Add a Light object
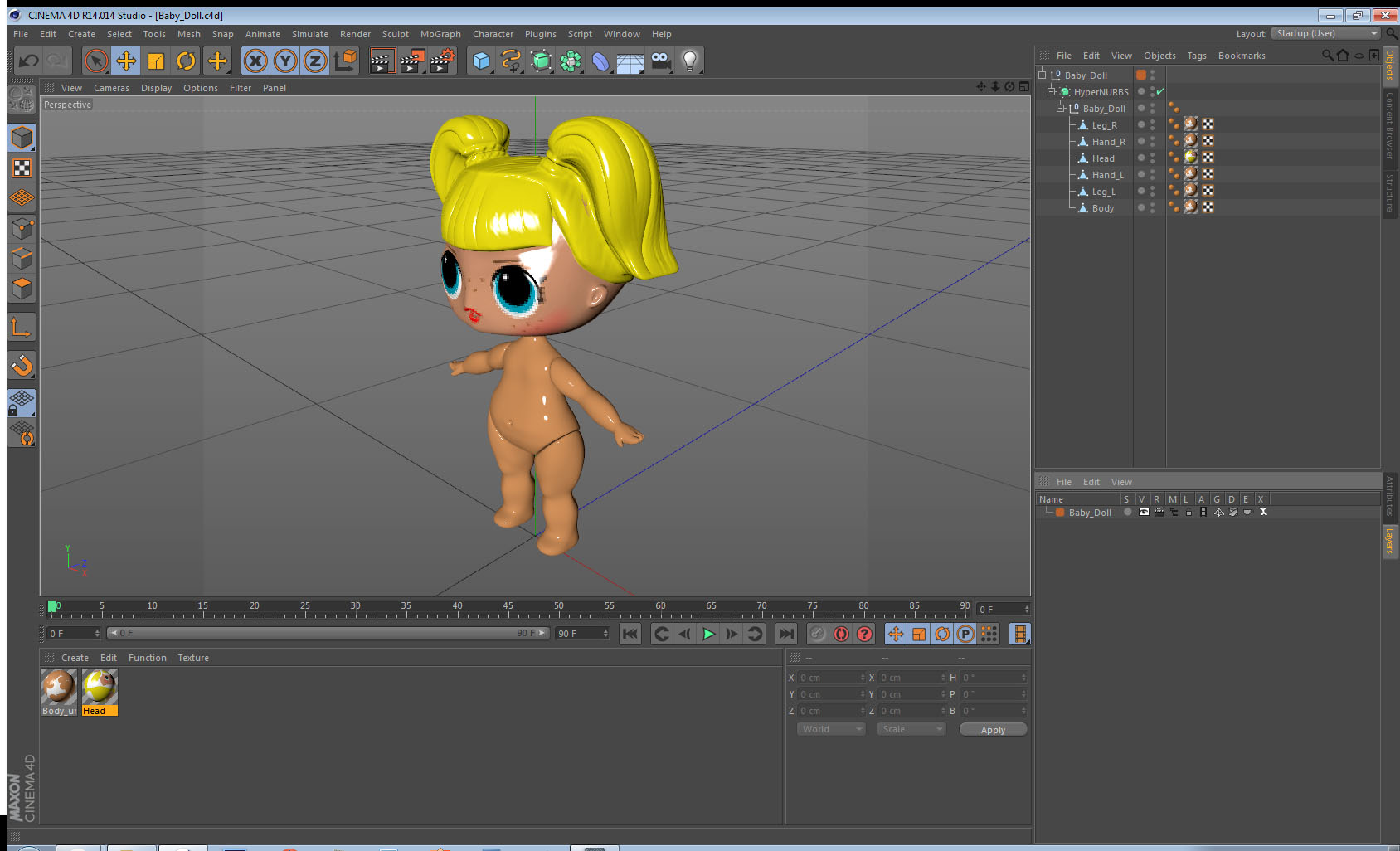This screenshot has height=851, width=1400. 690,61
